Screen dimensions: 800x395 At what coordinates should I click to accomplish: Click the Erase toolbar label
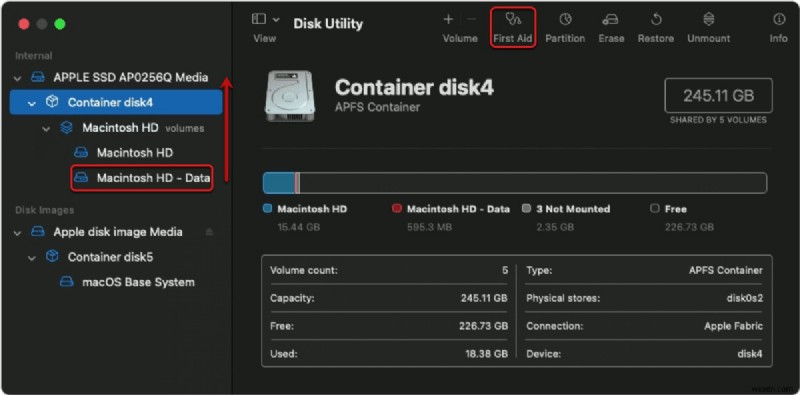click(611, 38)
